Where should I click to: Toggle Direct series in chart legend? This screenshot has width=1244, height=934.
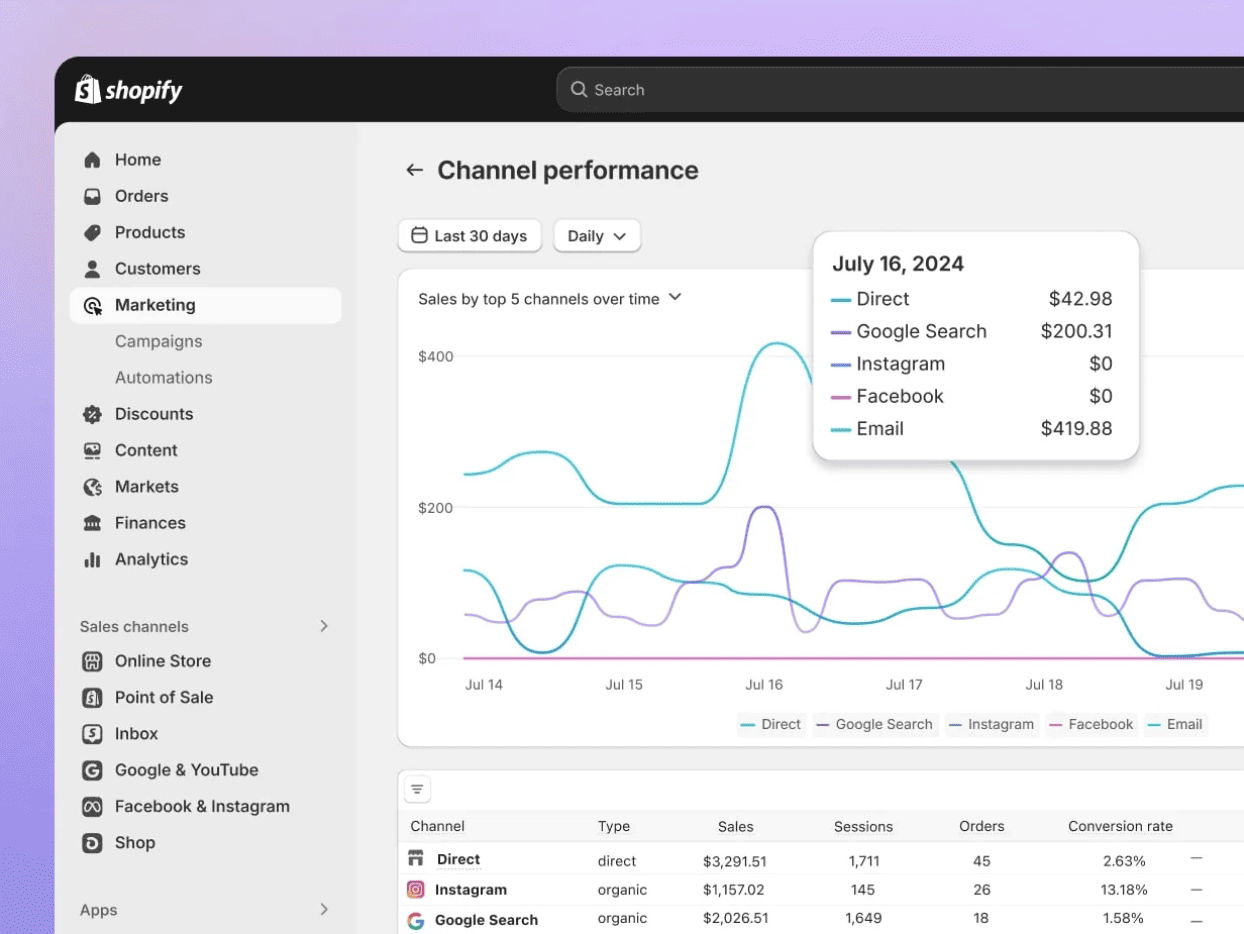click(x=770, y=725)
